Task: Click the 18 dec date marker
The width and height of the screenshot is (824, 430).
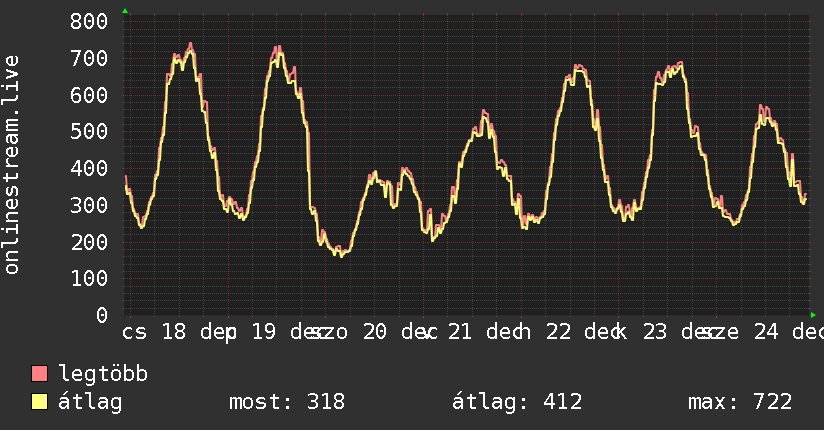Action: [199, 332]
